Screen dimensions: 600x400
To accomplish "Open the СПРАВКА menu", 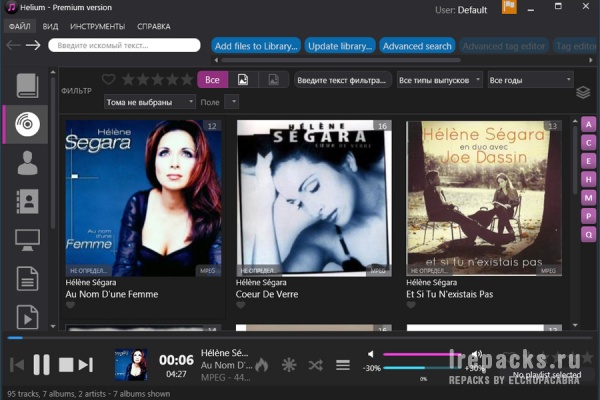I will [154, 26].
